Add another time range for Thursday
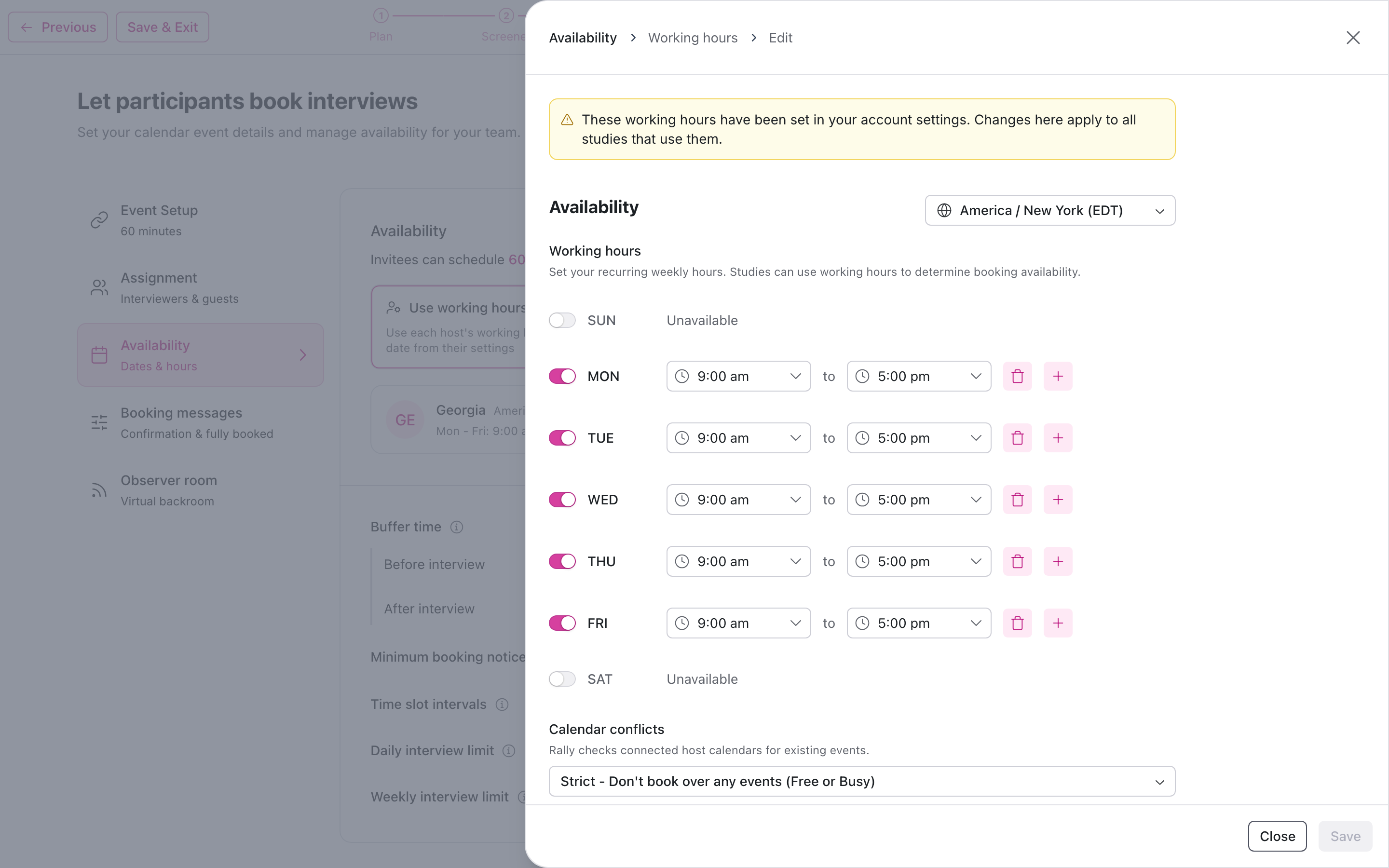The width and height of the screenshot is (1389, 868). [1058, 561]
